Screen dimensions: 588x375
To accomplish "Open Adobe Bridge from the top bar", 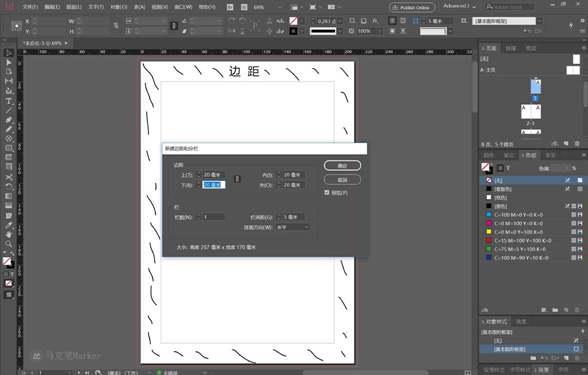I will pos(230,7).
